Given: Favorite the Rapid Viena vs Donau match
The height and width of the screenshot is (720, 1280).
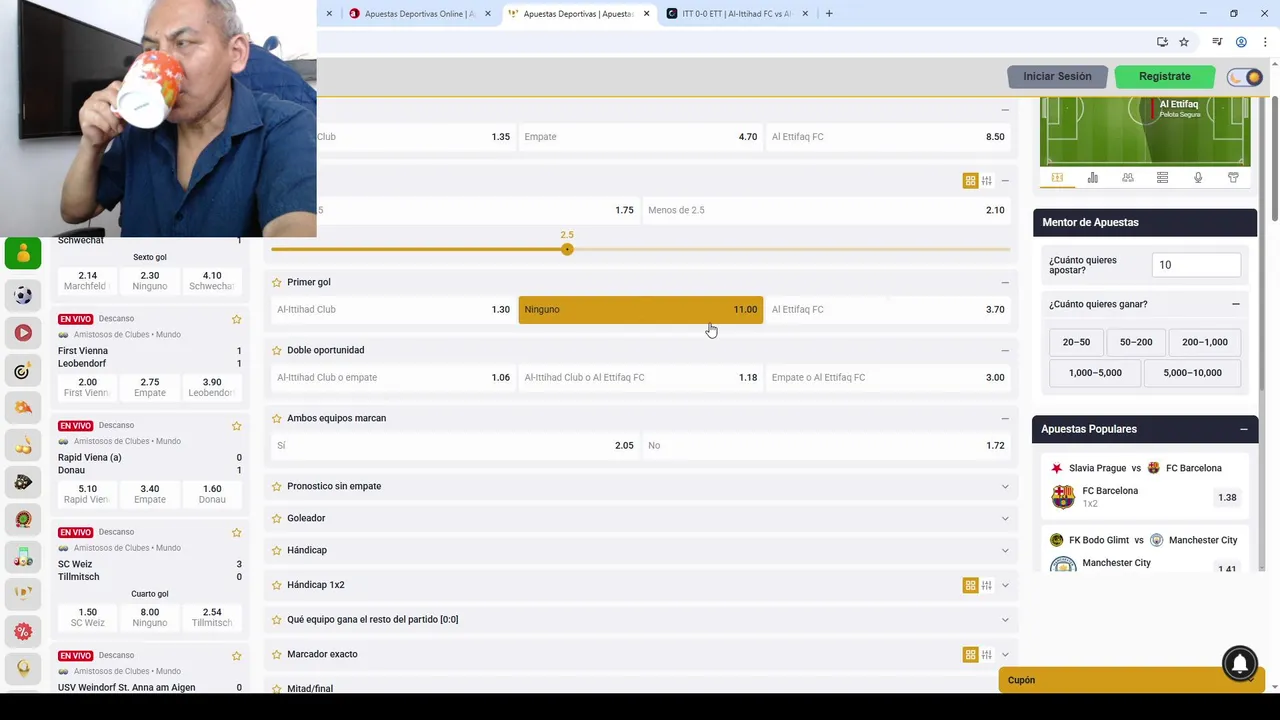Looking at the screenshot, I should point(236,425).
